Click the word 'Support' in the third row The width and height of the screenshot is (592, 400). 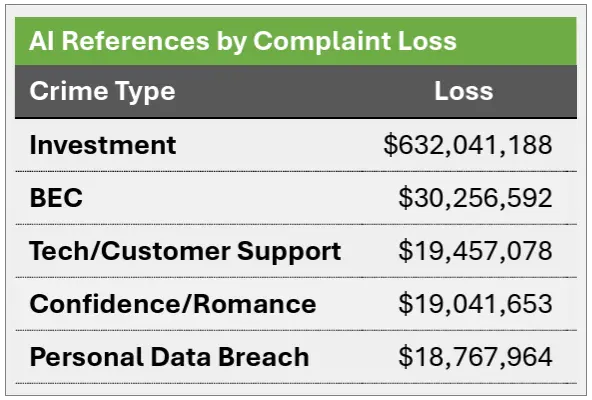289,252
